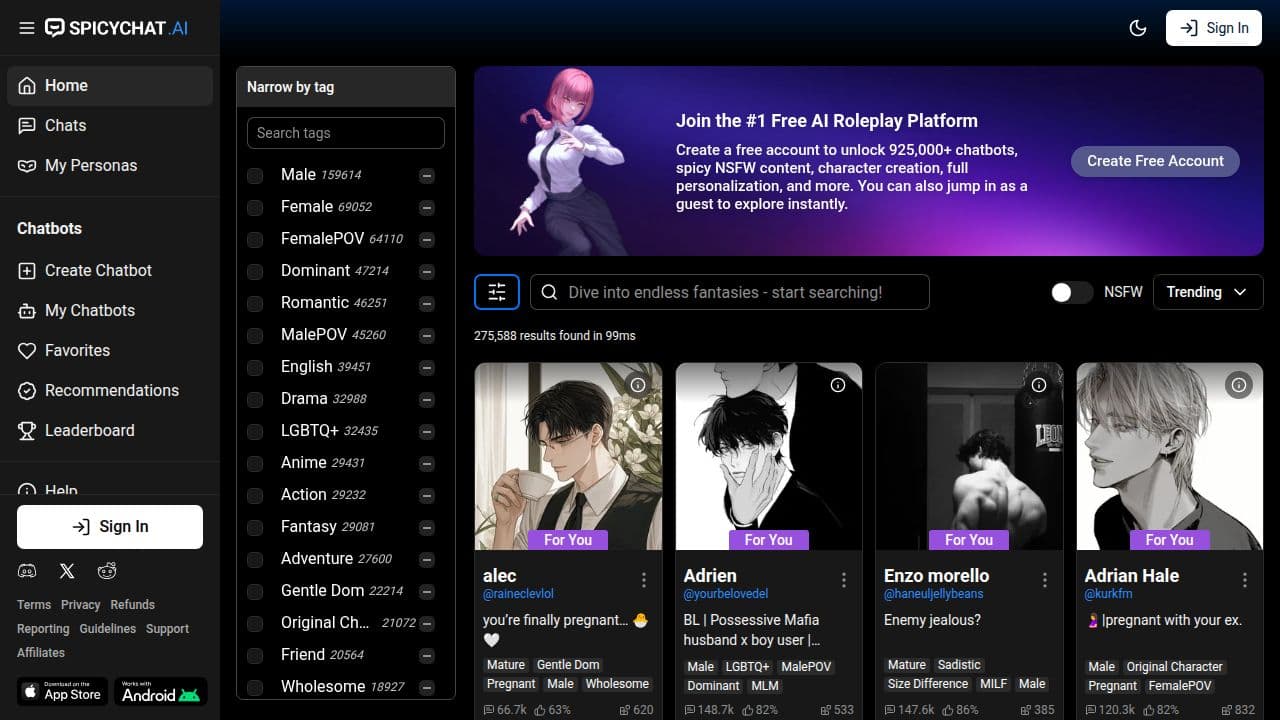Click the Discord icon in sidebar

[27, 571]
